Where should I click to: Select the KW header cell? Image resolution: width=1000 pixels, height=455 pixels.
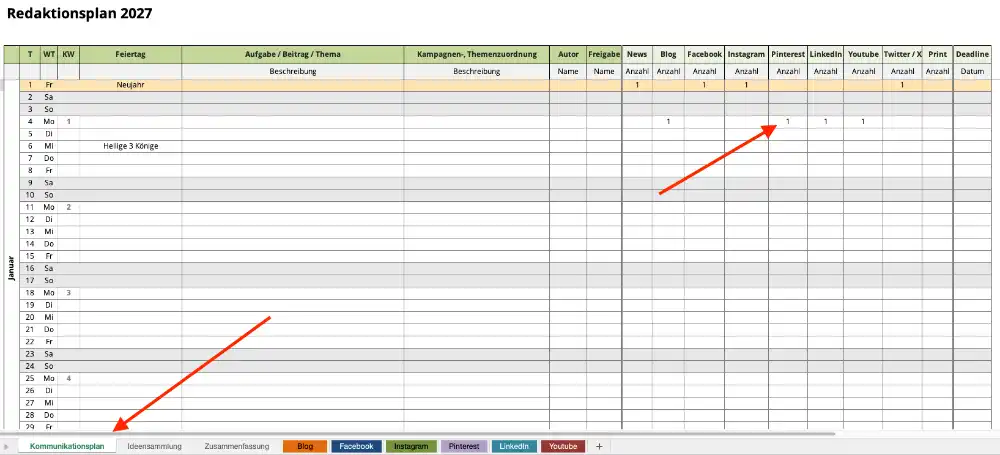69,54
